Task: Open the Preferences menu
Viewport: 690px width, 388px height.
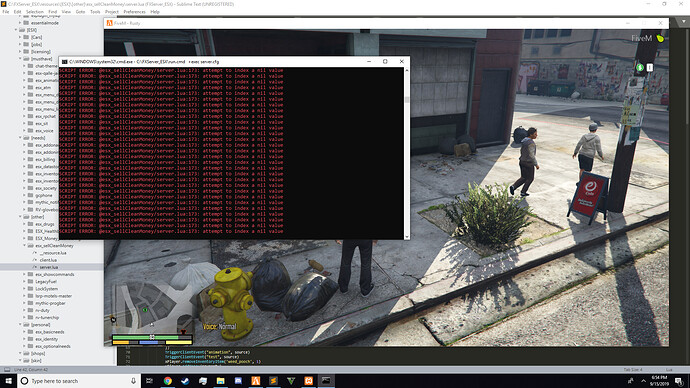Action: click(x=134, y=12)
